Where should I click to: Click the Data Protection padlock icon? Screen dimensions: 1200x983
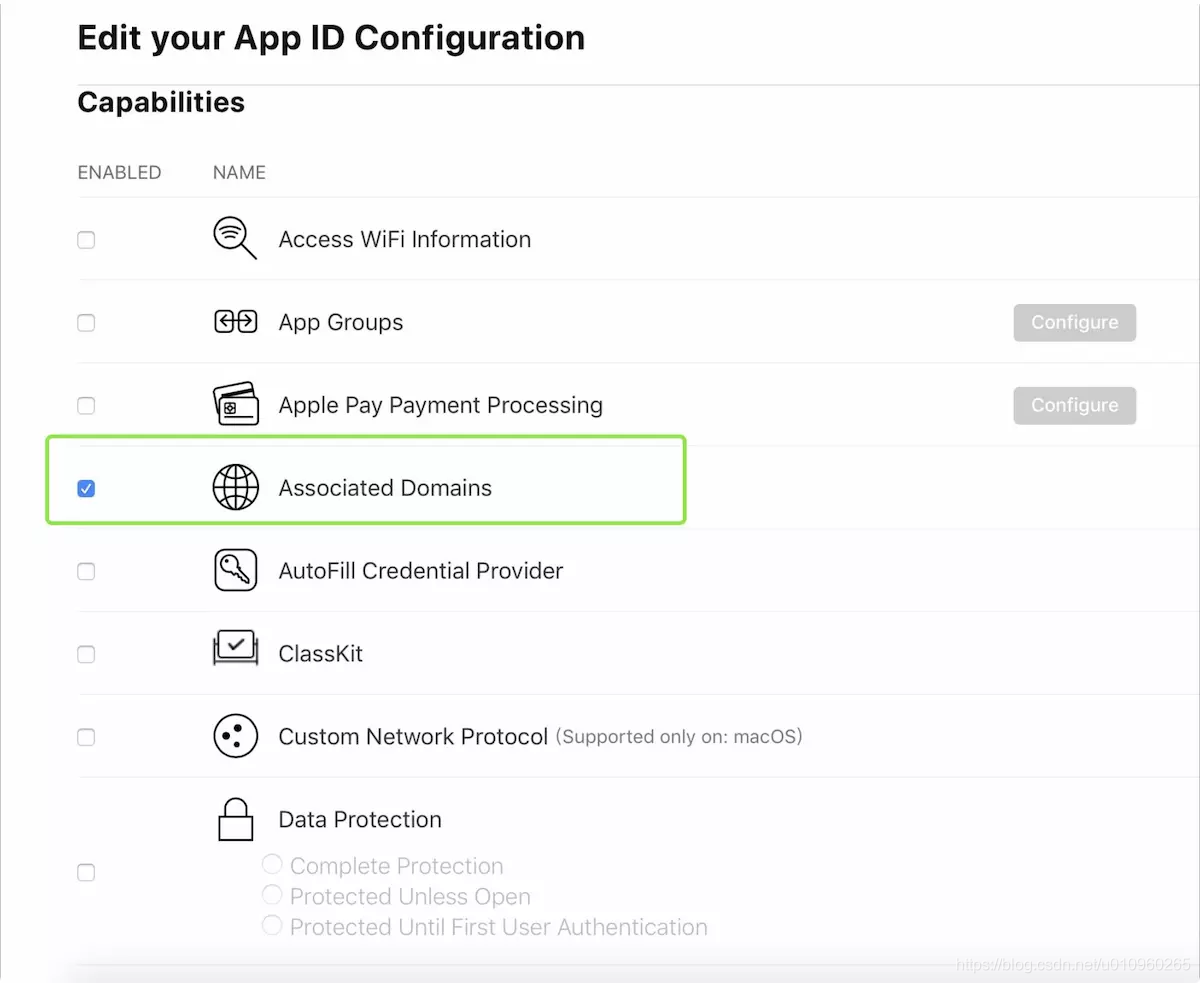[x=236, y=819]
